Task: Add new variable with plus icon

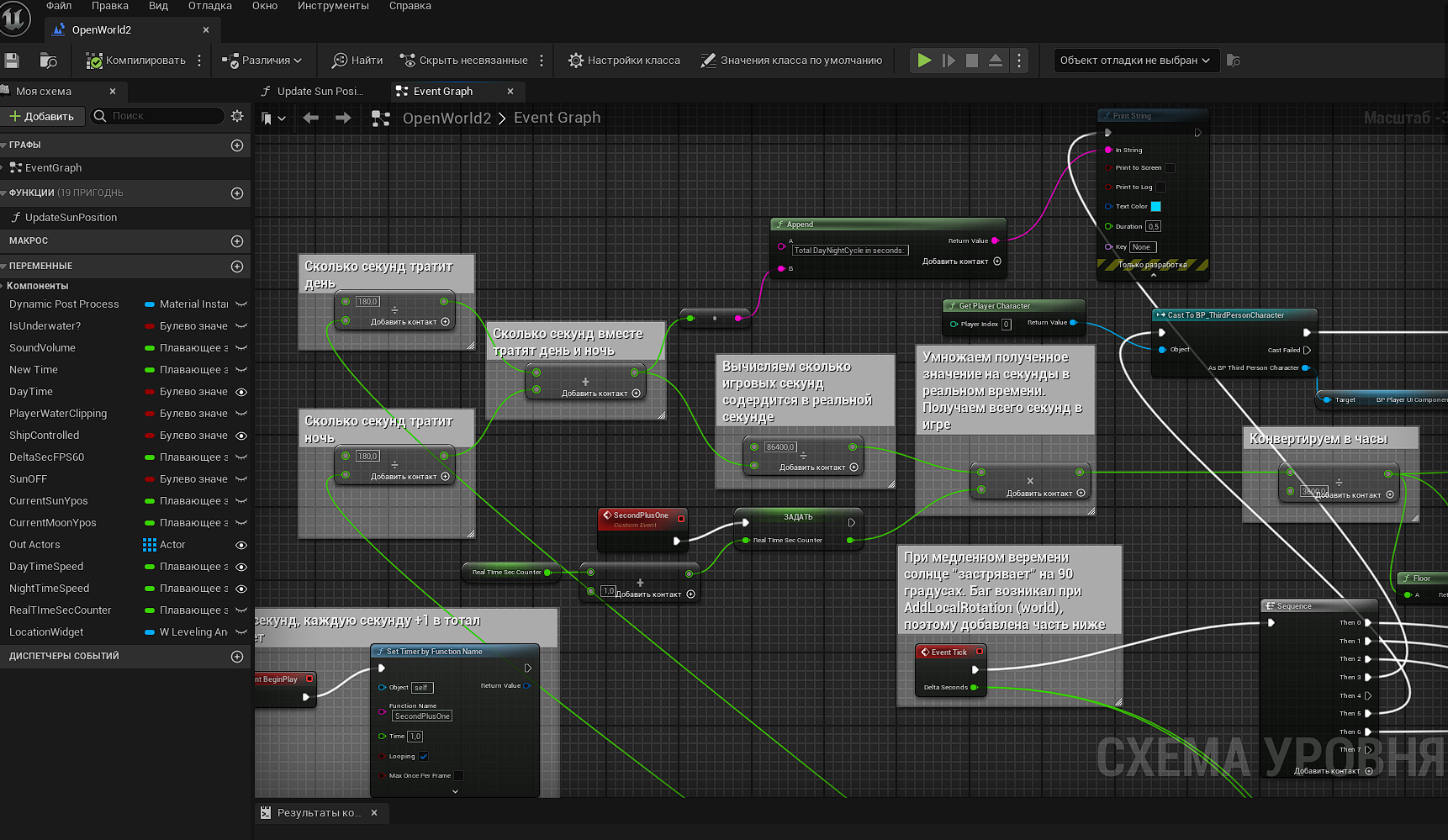Action: 237,267
